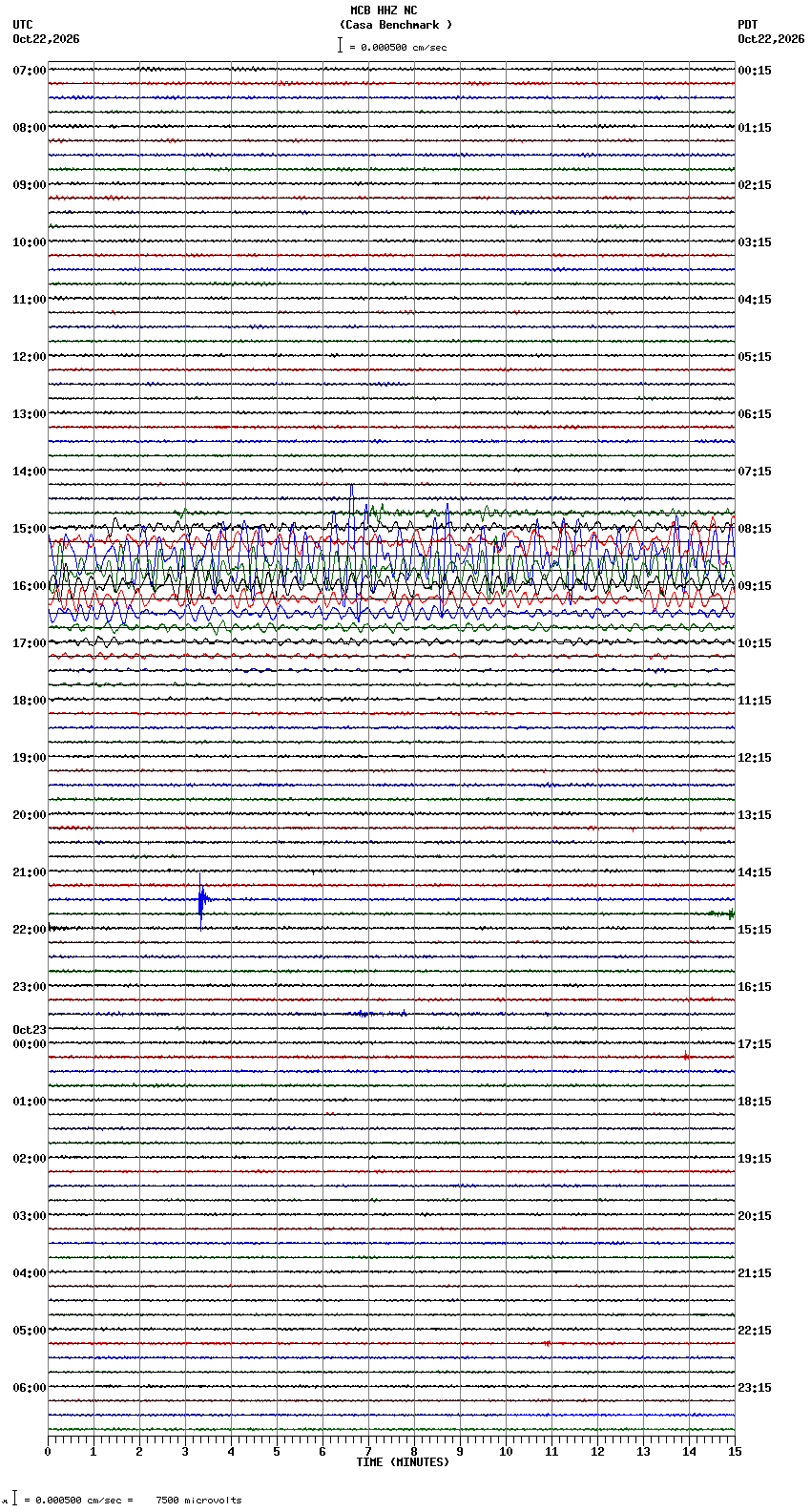The height and width of the screenshot is (1512, 811).
Task: Click the '08:15' PDT time label
Action: pos(755,529)
